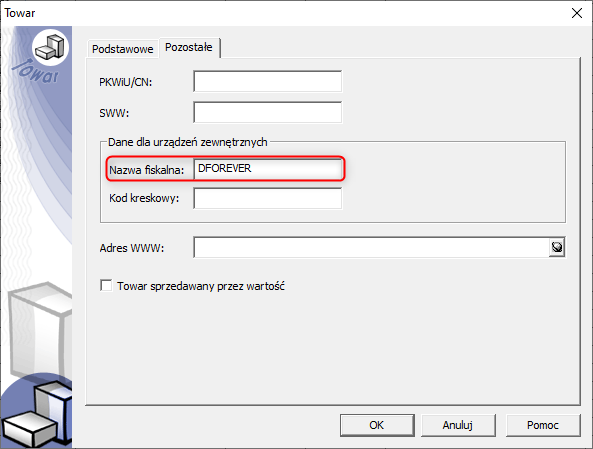Tick the Towar sprzedawany przez wartość checkbox

pyautogui.click(x=106, y=285)
